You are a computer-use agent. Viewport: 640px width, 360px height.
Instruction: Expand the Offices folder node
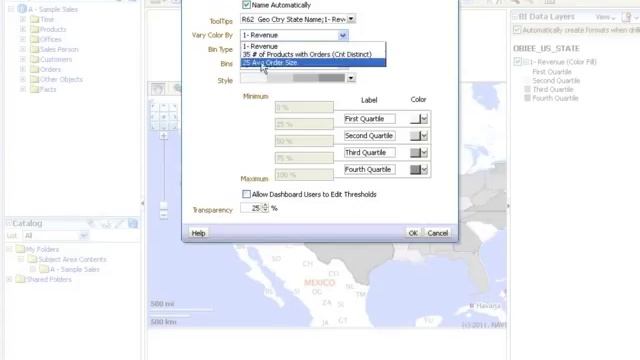coord(23,39)
